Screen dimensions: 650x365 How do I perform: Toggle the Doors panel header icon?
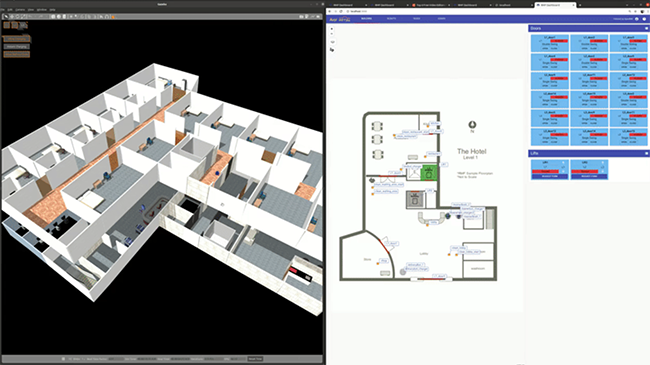click(x=646, y=28)
